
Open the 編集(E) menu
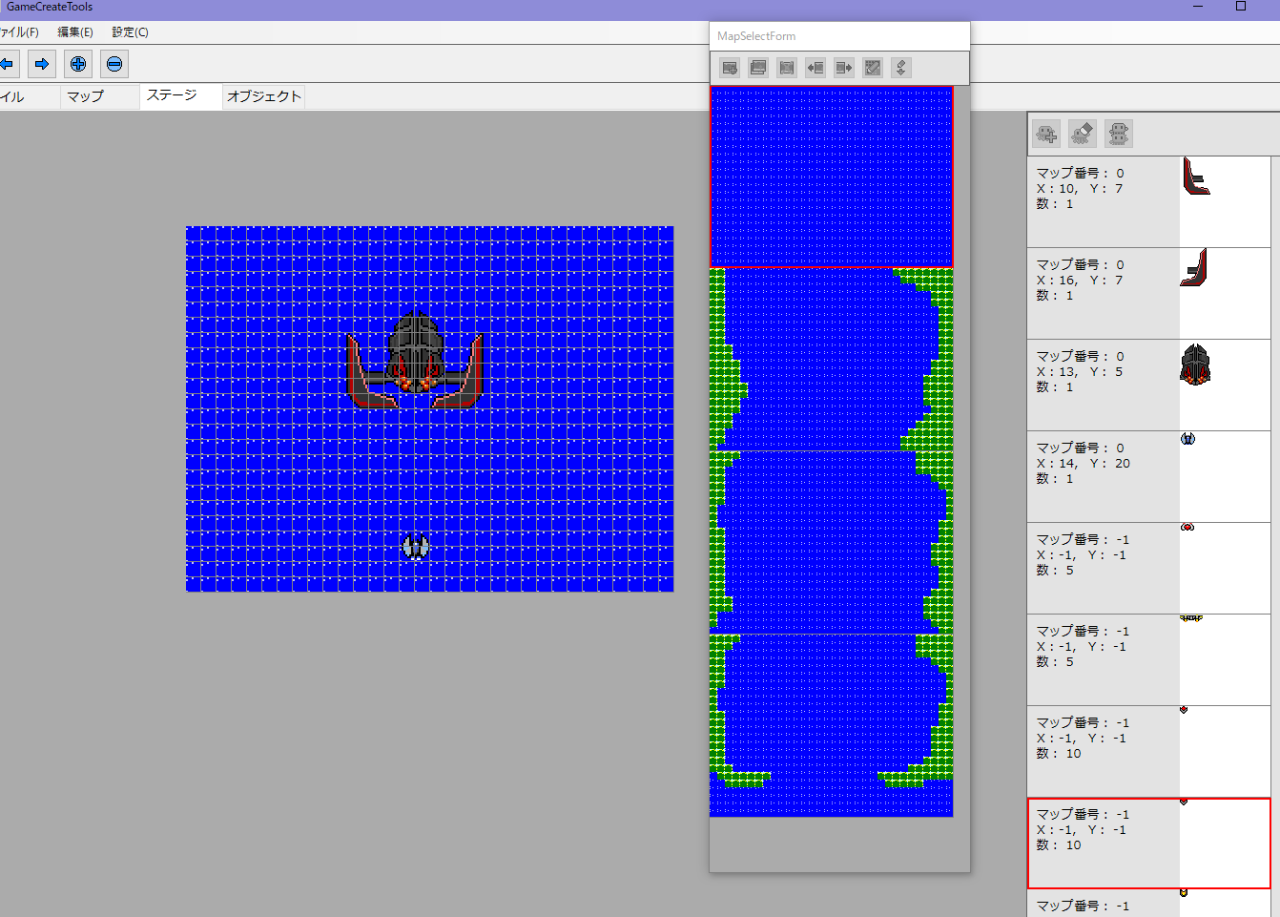[75, 32]
